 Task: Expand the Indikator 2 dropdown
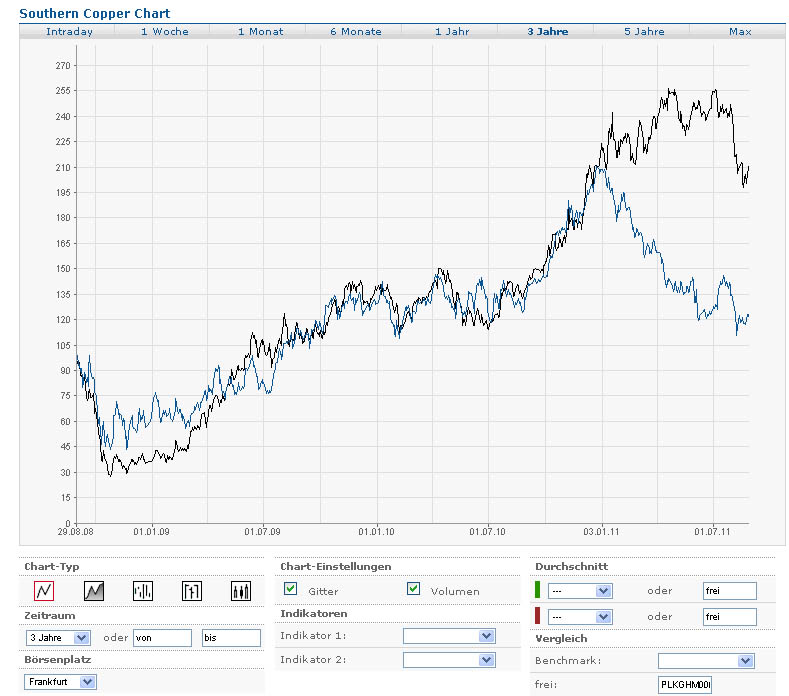tap(449, 660)
